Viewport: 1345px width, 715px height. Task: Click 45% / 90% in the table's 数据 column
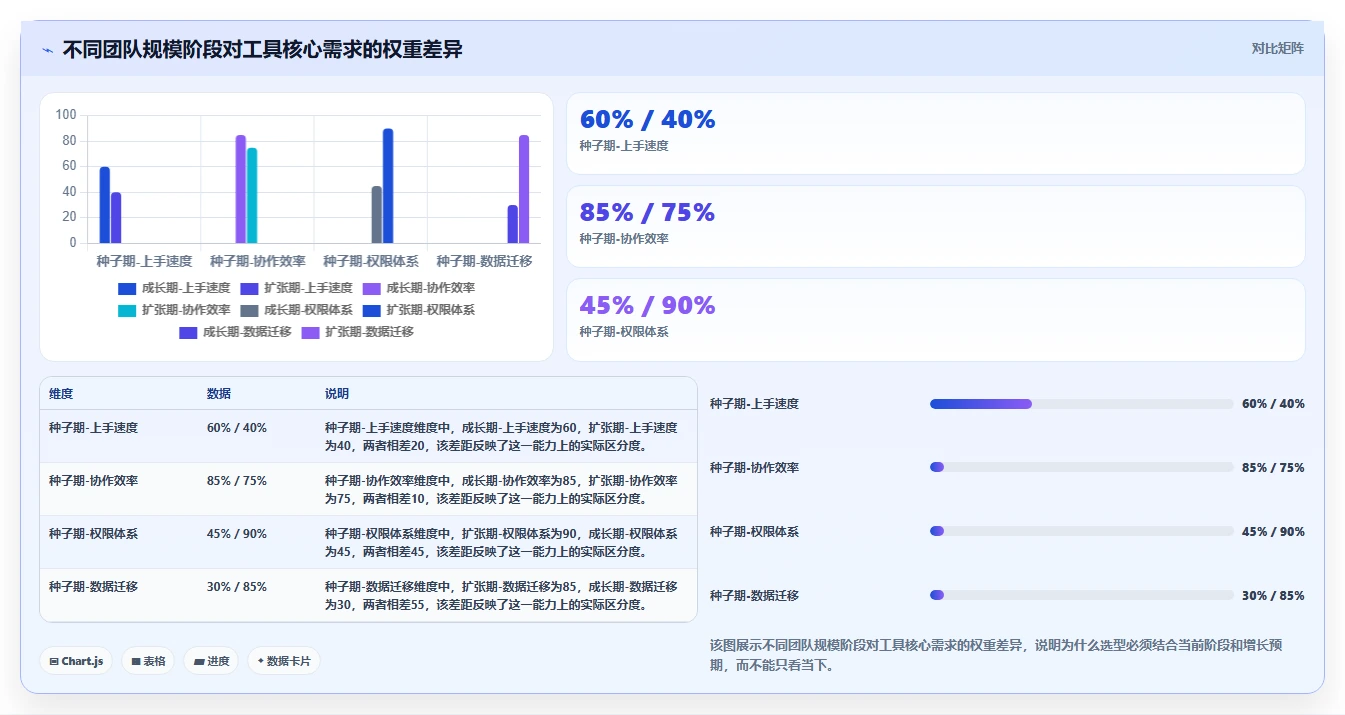(237, 534)
